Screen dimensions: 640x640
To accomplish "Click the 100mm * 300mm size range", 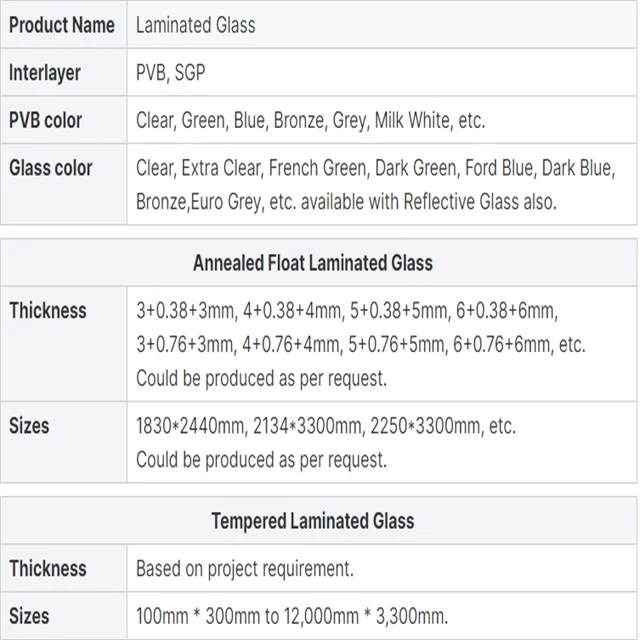I will (292, 615).
